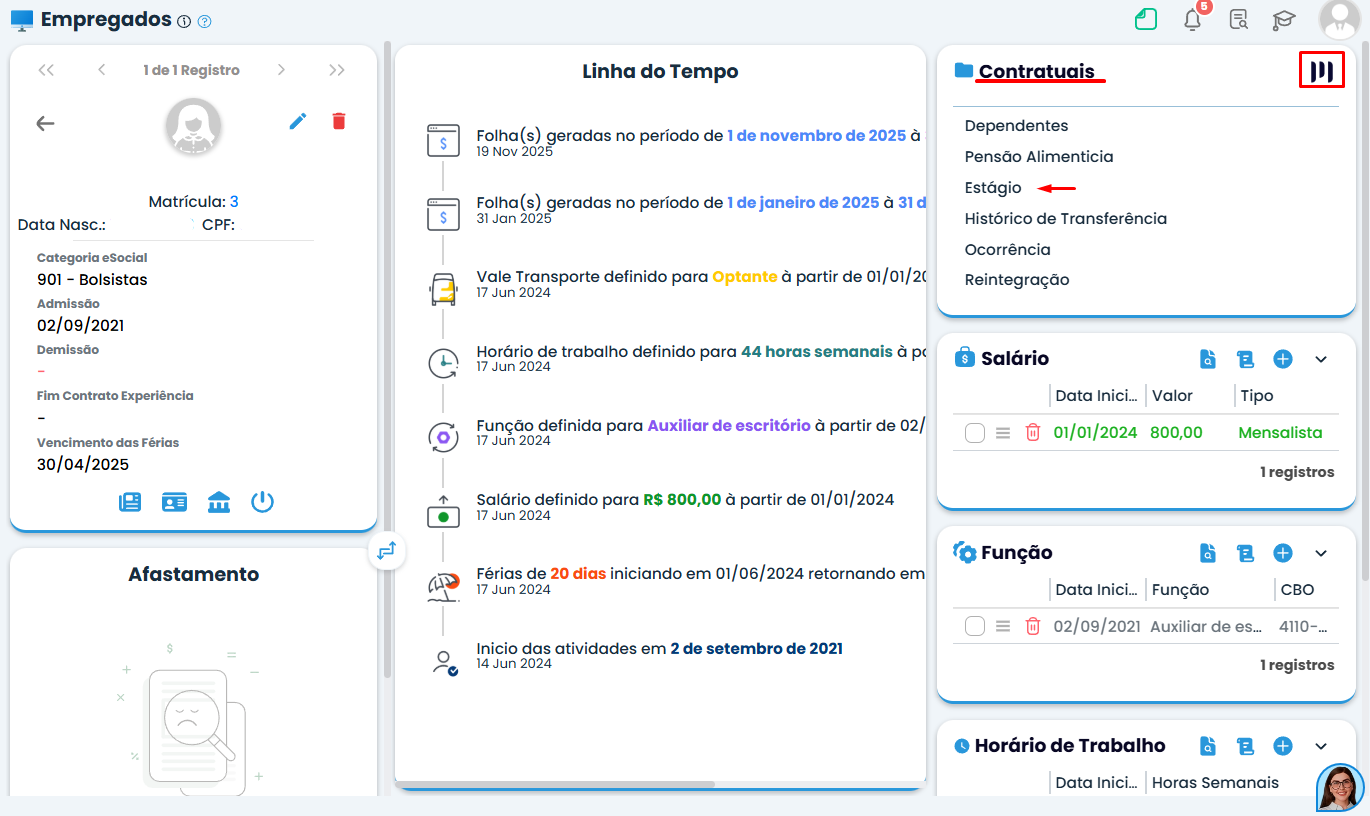The height and width of the screenshot is (816, 1370).
Task: Open row menu for 02/09/2021 function entry
Action: (x=1003, y=626)
